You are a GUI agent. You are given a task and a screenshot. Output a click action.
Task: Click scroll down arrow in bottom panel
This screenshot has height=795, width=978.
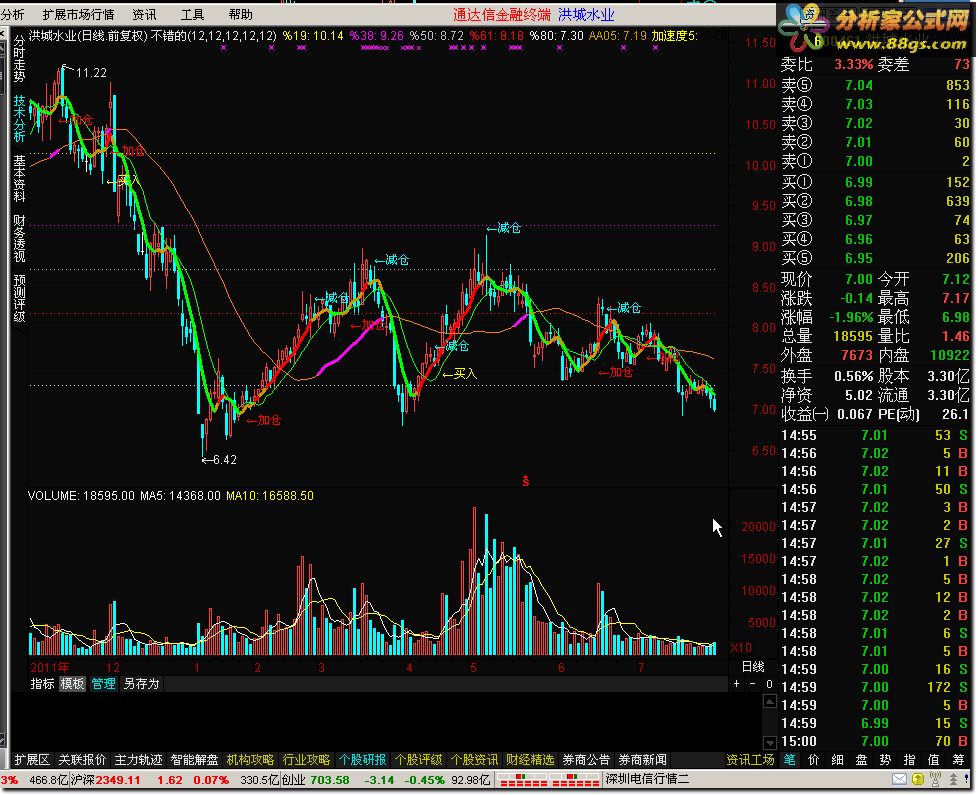(x=770, y=743)
